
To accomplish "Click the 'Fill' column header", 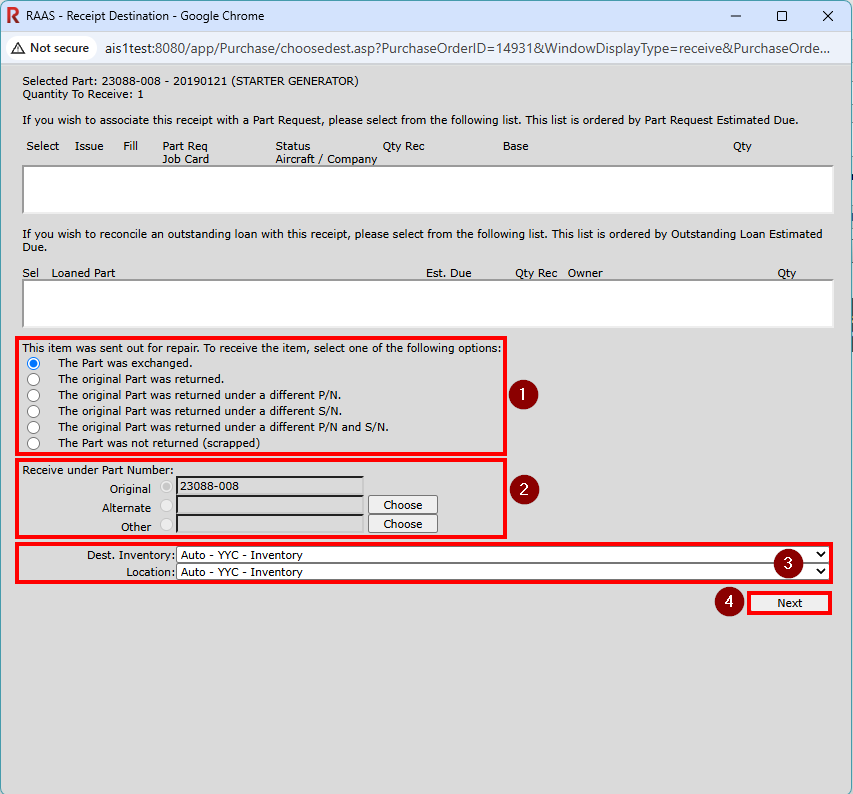I will 131,146.
